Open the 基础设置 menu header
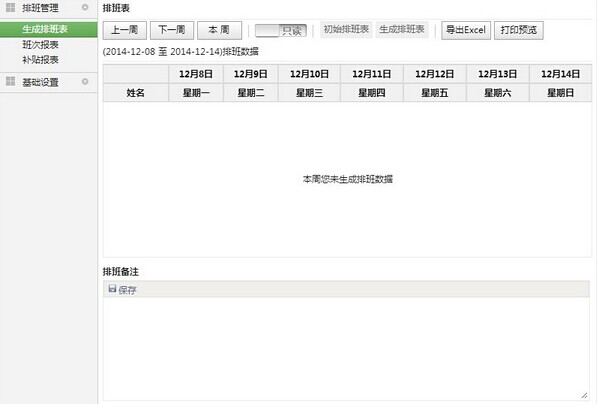The image size is (597, 408). [x=49, y=82]
